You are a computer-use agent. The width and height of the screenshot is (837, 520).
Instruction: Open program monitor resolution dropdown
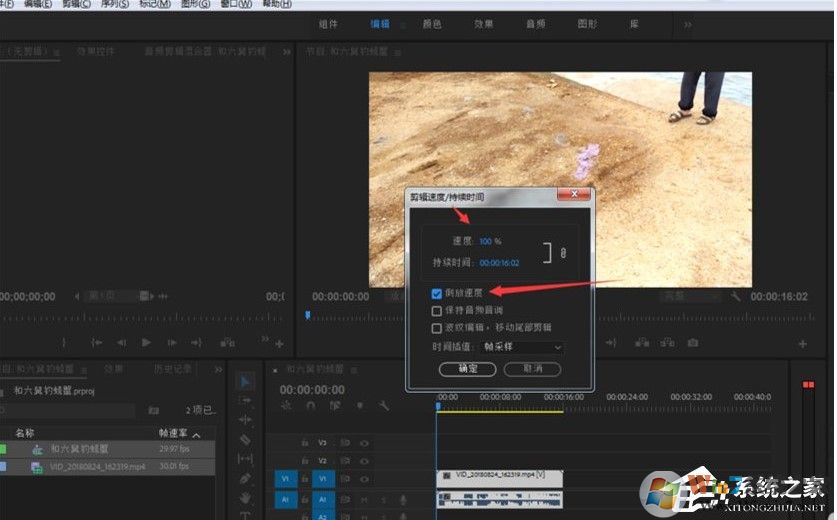pyautogui.click(x=690, y=297)
